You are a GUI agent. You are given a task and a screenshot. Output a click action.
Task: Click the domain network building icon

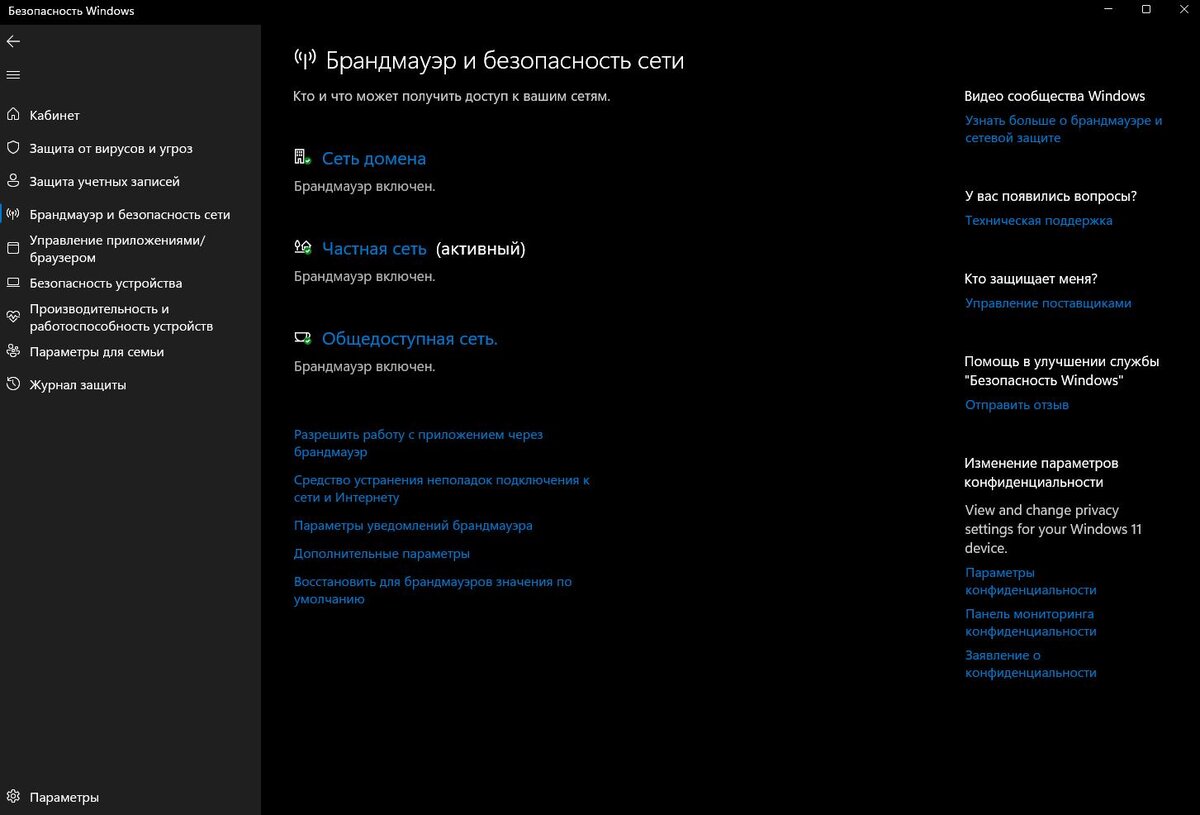[302, 158]
